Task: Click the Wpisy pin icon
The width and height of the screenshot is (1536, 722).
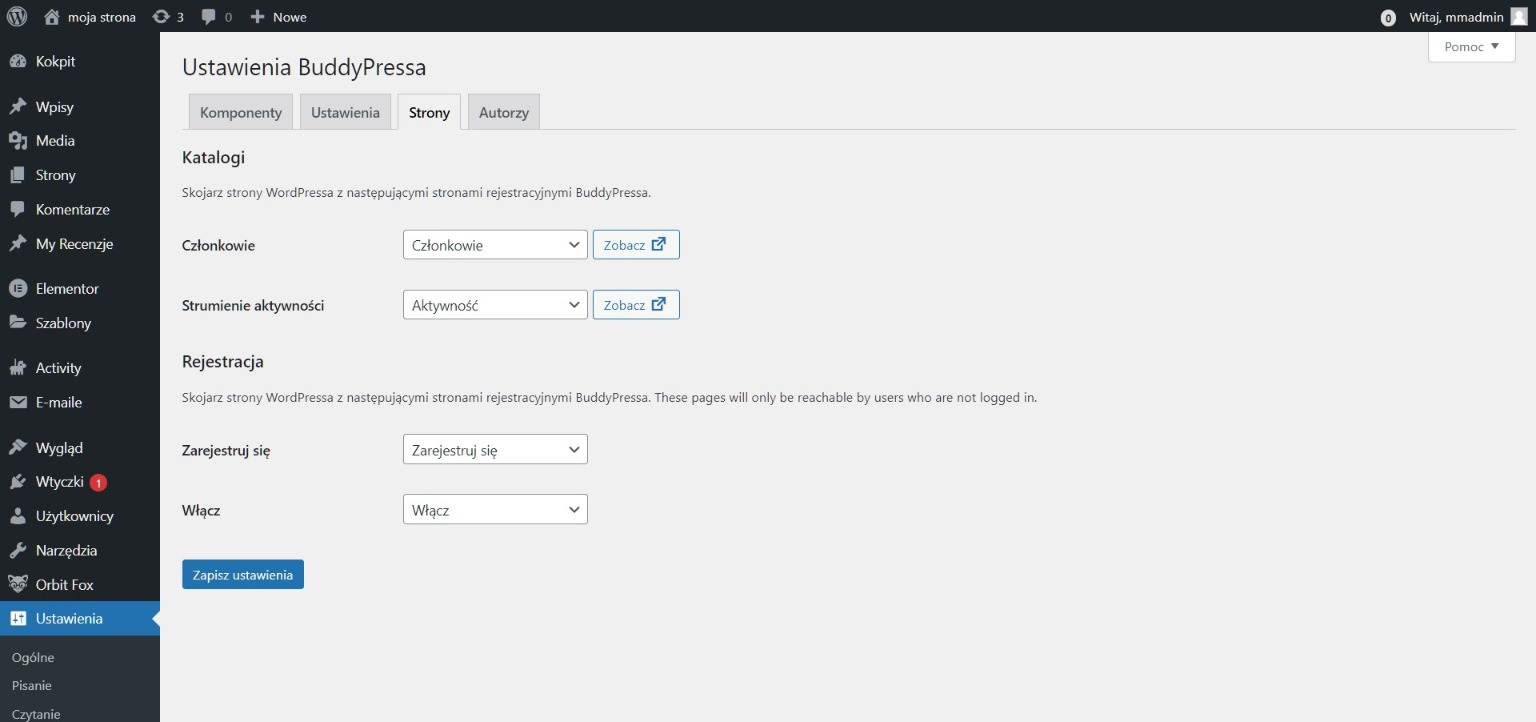Action: (17, 107)
